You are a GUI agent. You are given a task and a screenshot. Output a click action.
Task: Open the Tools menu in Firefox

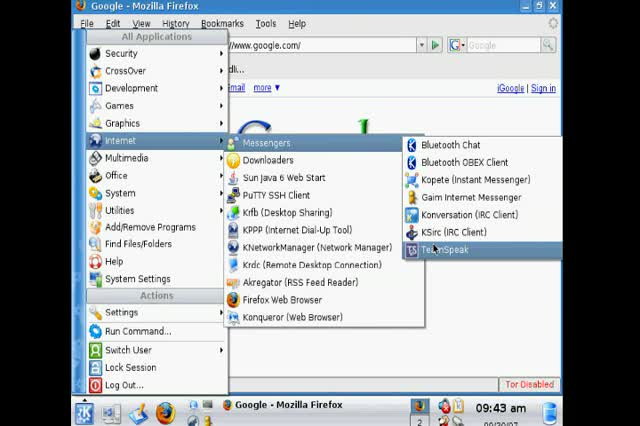266,24
